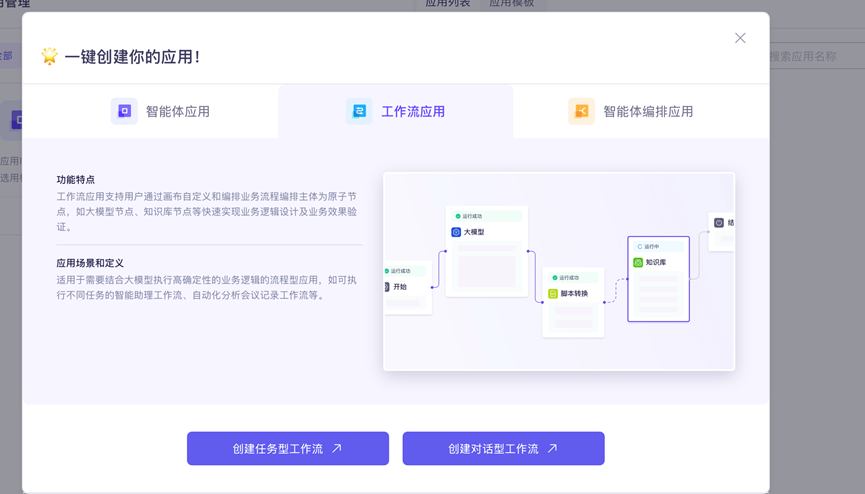The height and width of the screenshot is (494, 865).
Task: Click the end node icon in preview
Action: (x=719, y=222)
